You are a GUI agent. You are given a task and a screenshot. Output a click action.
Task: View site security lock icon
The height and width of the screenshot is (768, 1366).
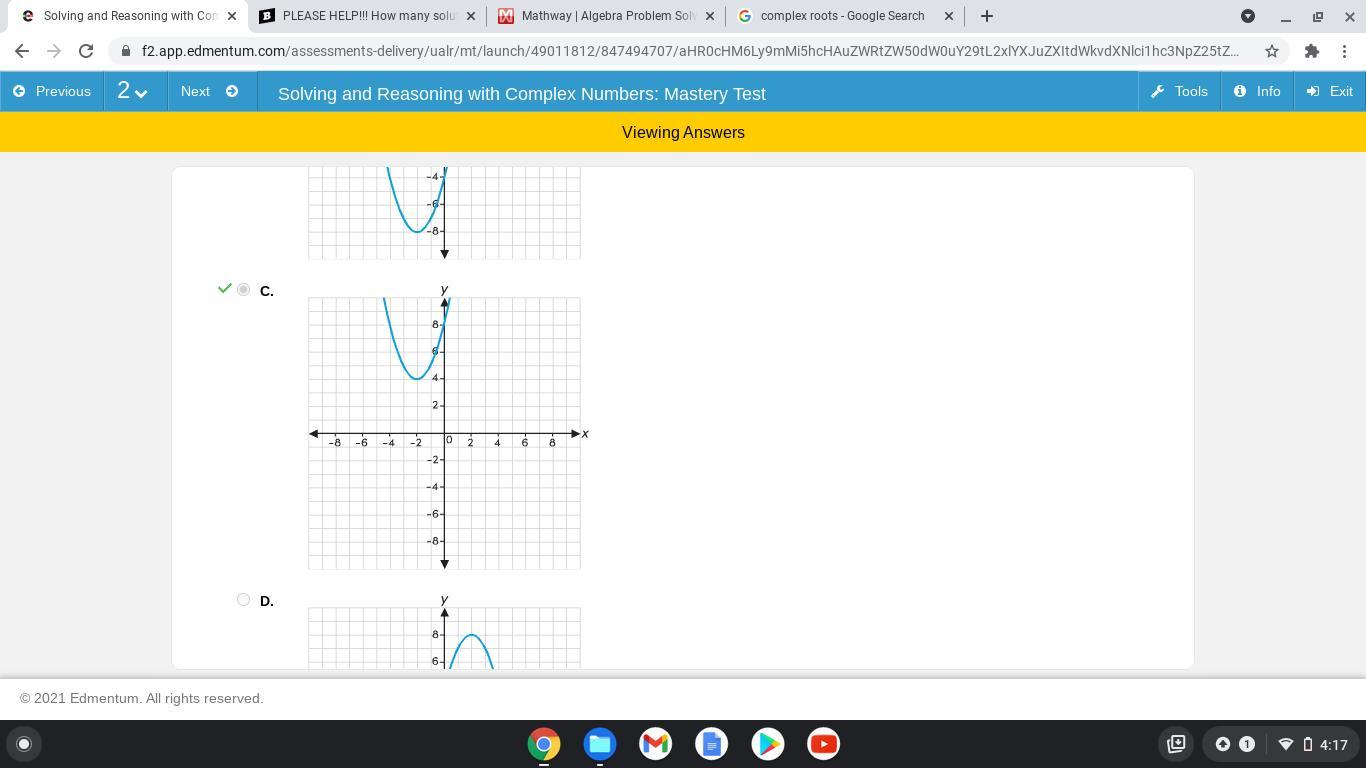click(x=125, y=51)
